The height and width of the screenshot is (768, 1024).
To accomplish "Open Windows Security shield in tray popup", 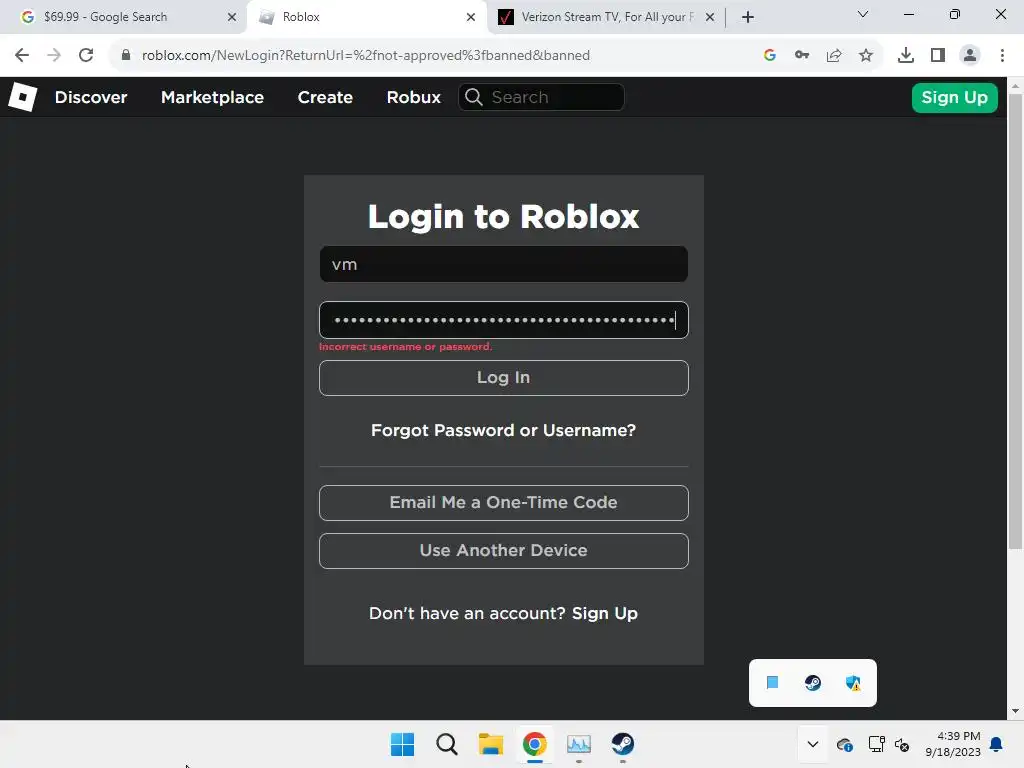I will pos(853,683).
